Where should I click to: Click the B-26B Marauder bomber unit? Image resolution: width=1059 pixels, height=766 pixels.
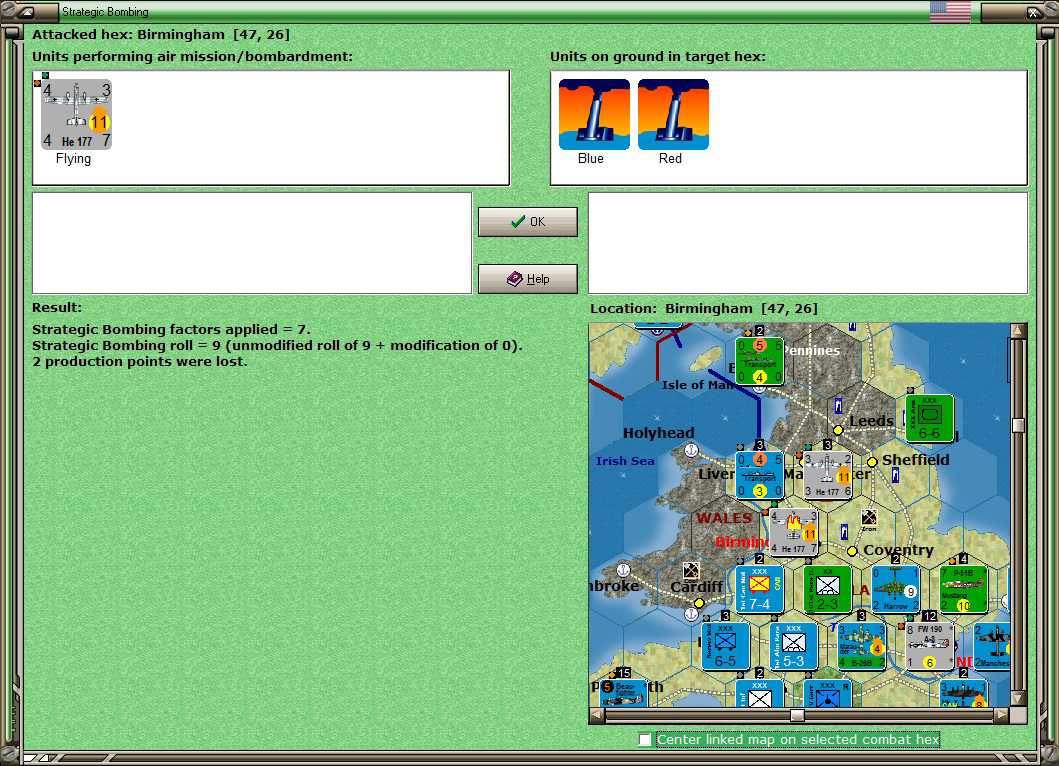pyautogui.click(x=860, y=645)
